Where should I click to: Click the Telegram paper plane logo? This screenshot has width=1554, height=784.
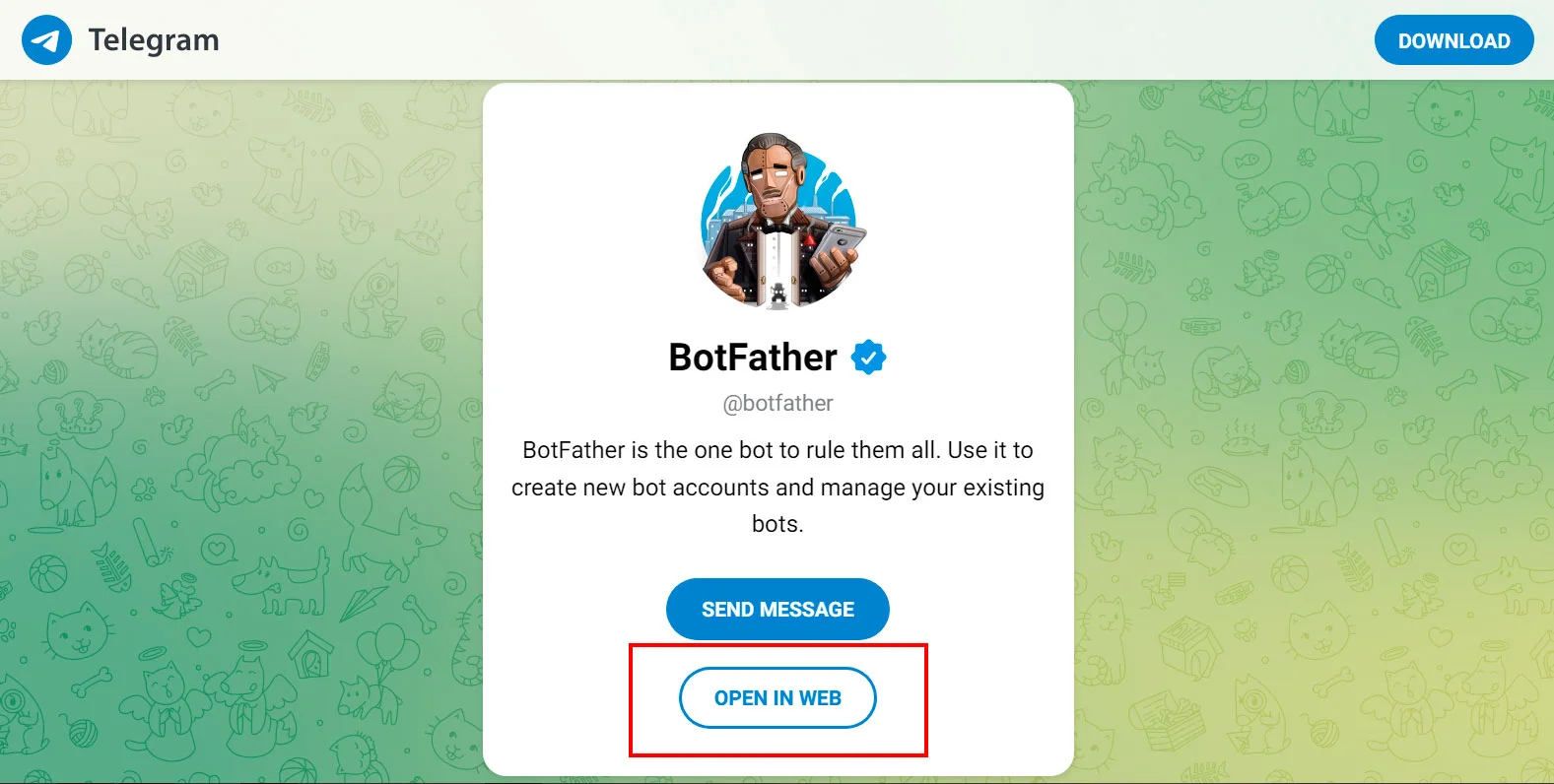click(46, 40)
